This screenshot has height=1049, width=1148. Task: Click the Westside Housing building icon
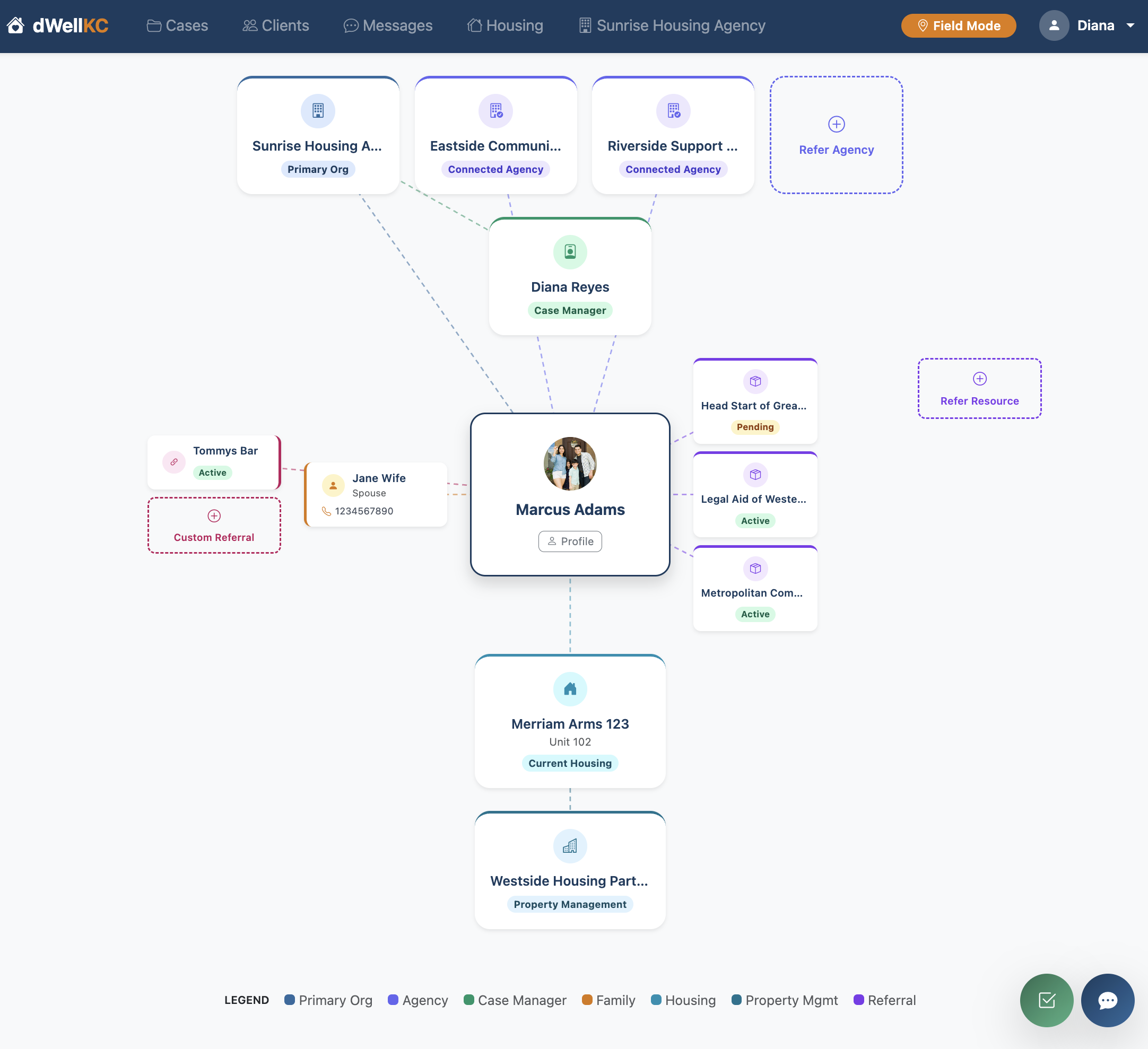[x=570, y=846]
